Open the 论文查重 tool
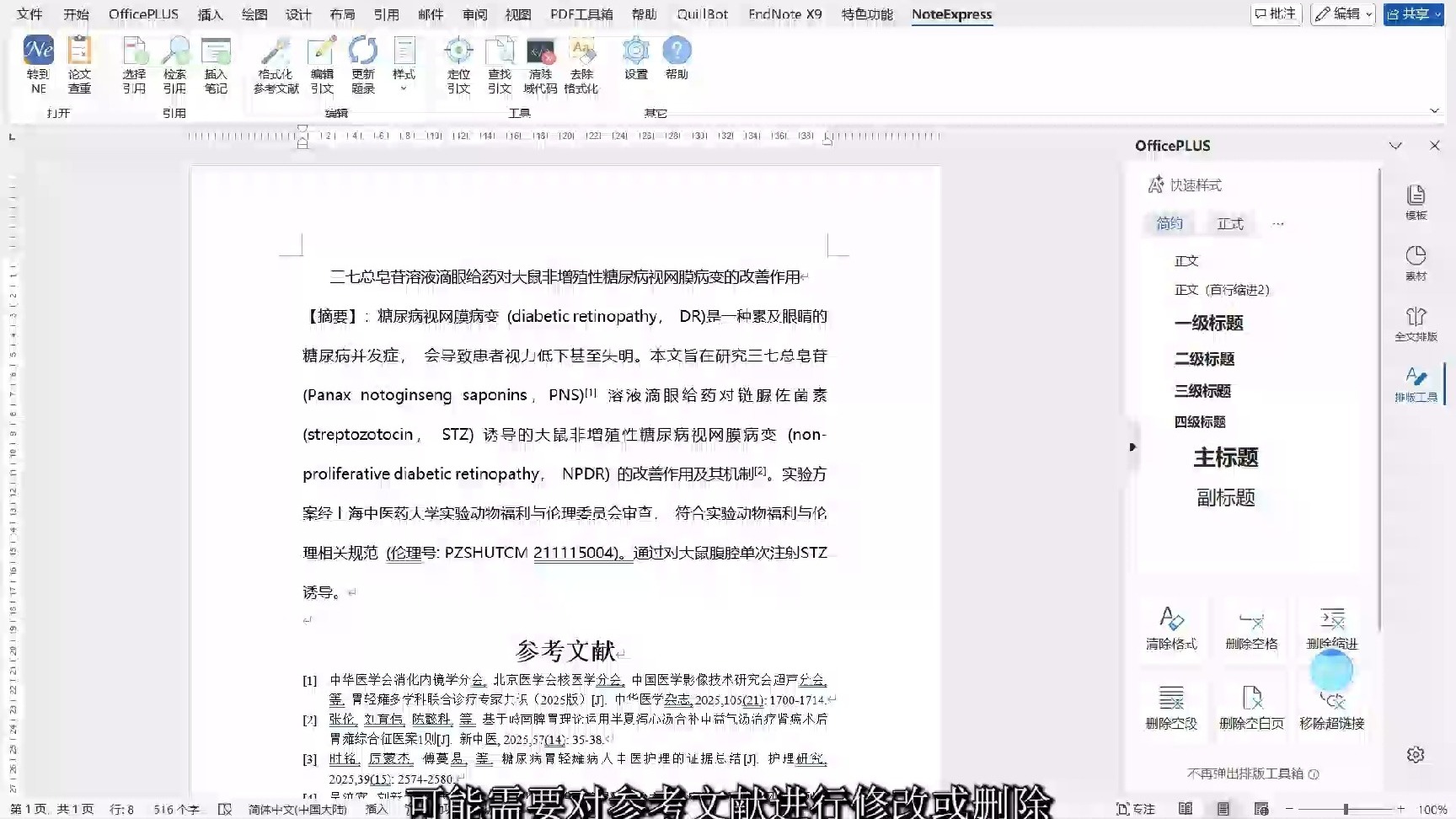 tap(79, 63)
